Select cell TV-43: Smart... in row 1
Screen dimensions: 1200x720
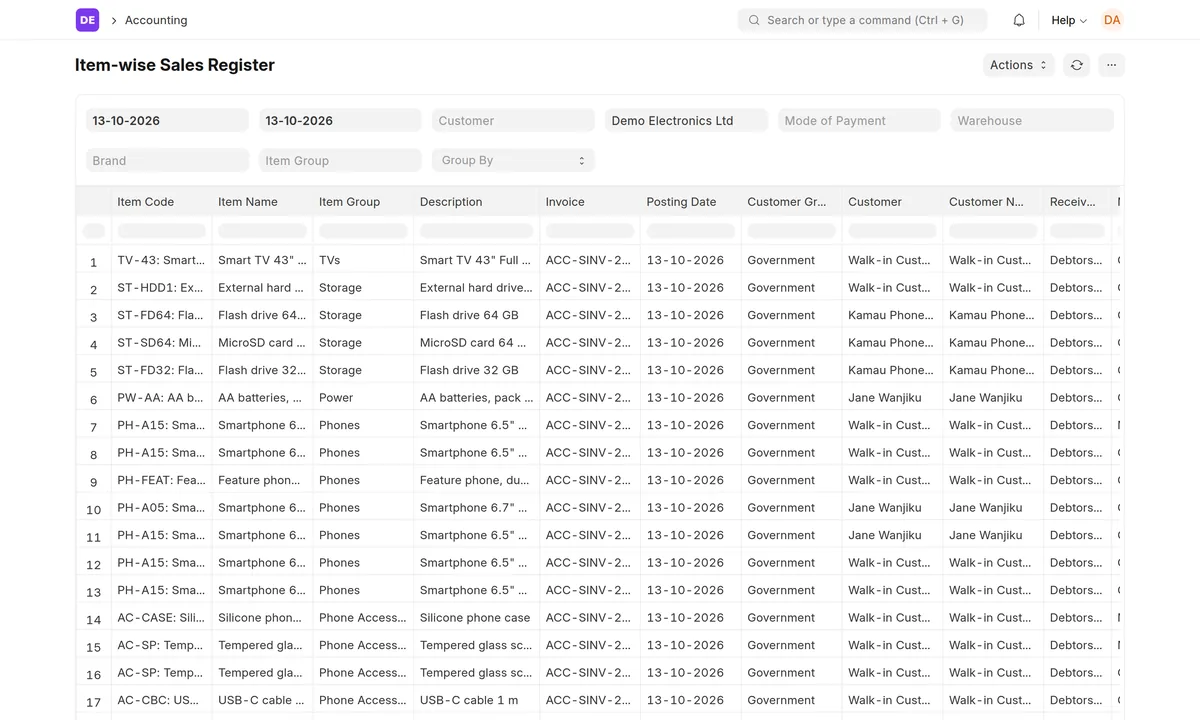point(161,260)
